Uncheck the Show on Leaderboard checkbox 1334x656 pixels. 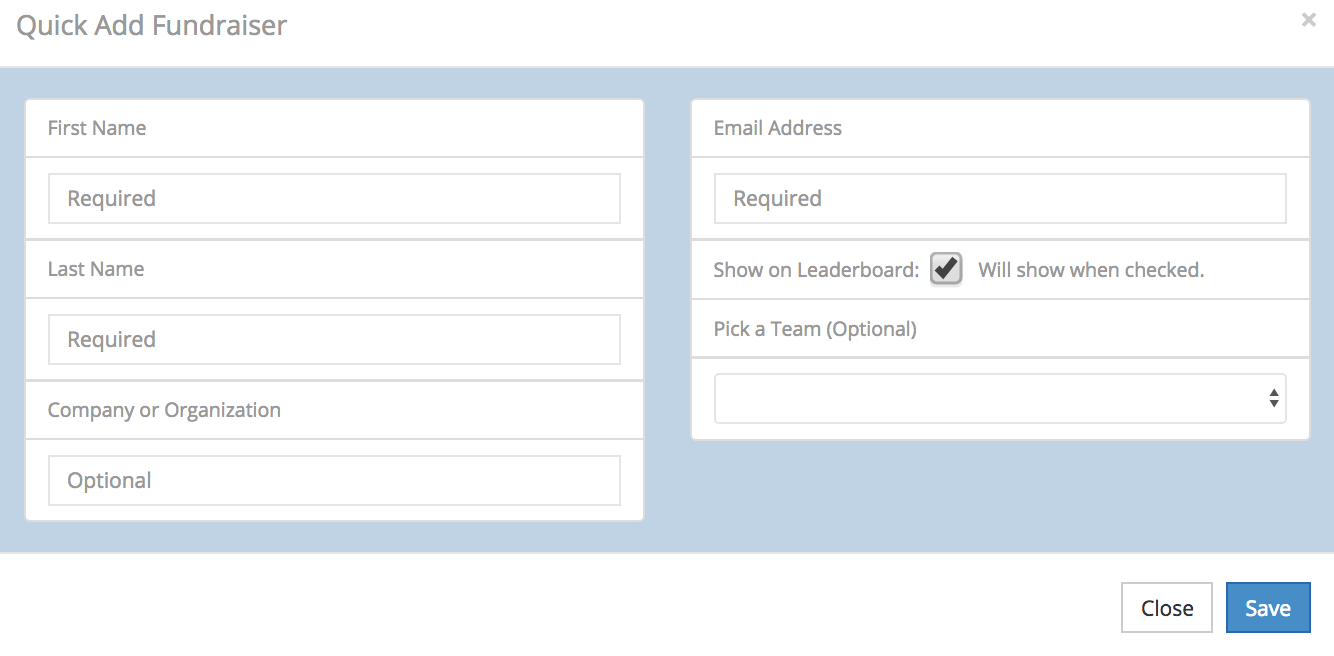coord(946,269)
